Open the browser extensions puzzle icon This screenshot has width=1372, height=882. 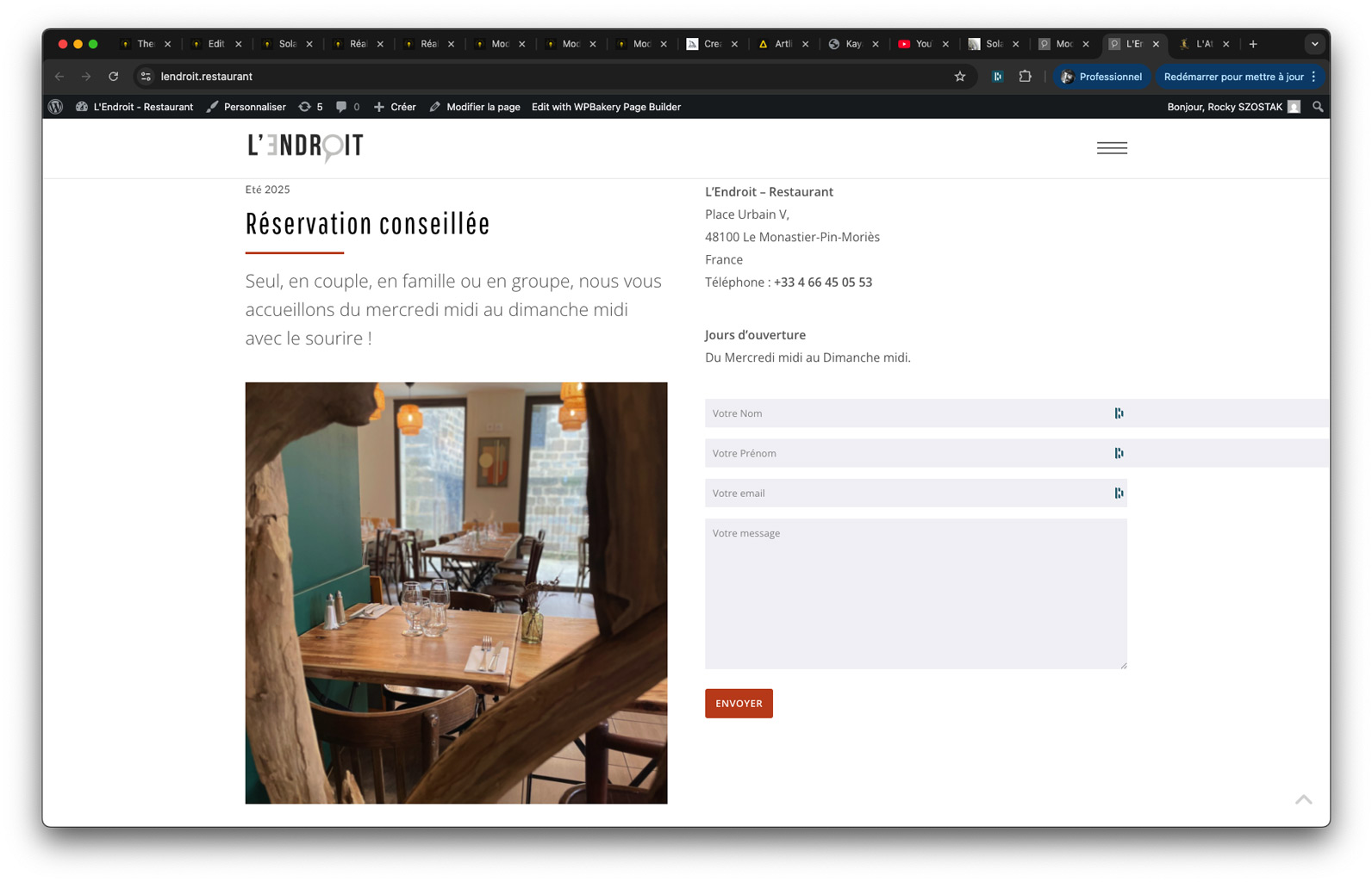click(x=1025, y=77)
